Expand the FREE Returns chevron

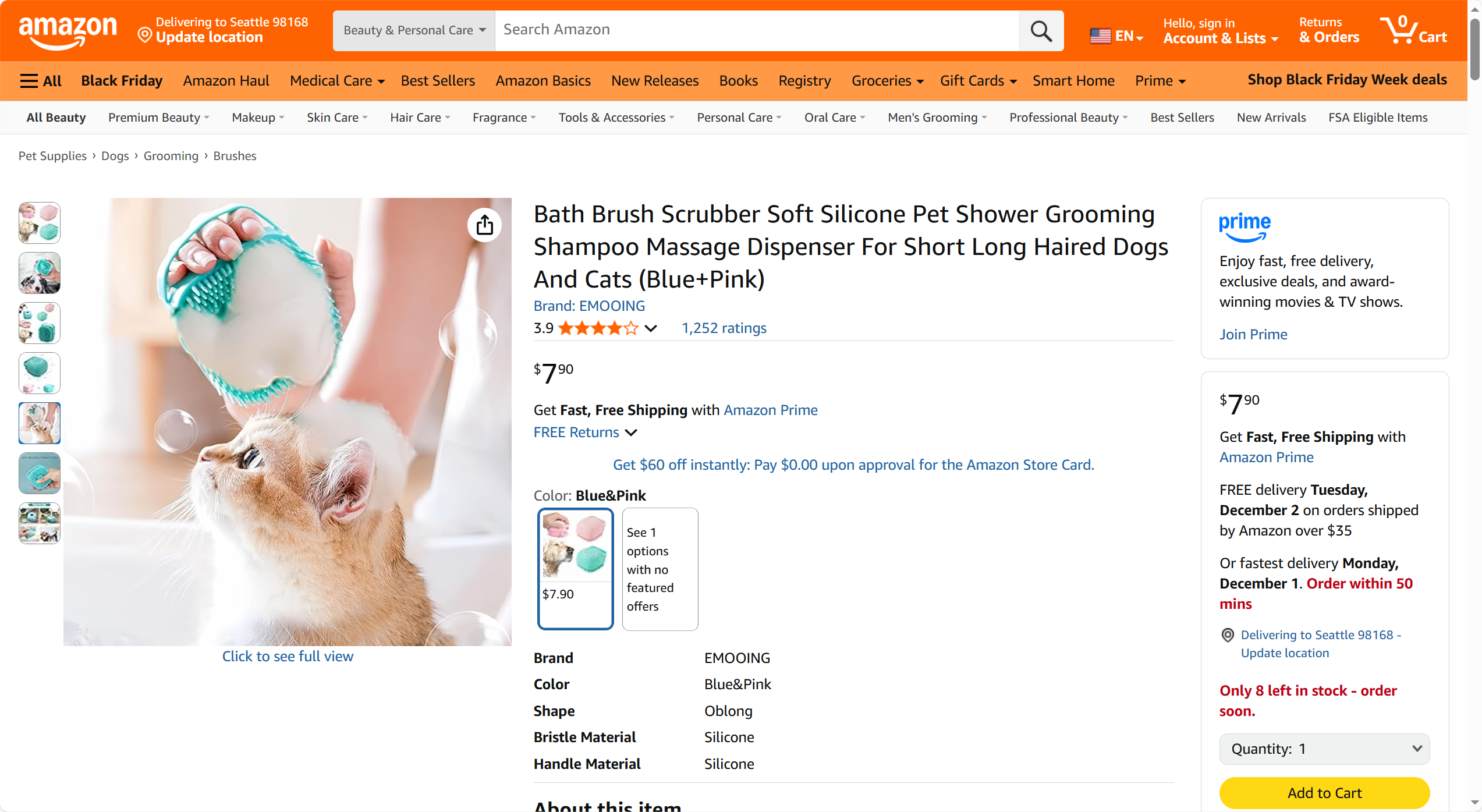pos(631,432)
